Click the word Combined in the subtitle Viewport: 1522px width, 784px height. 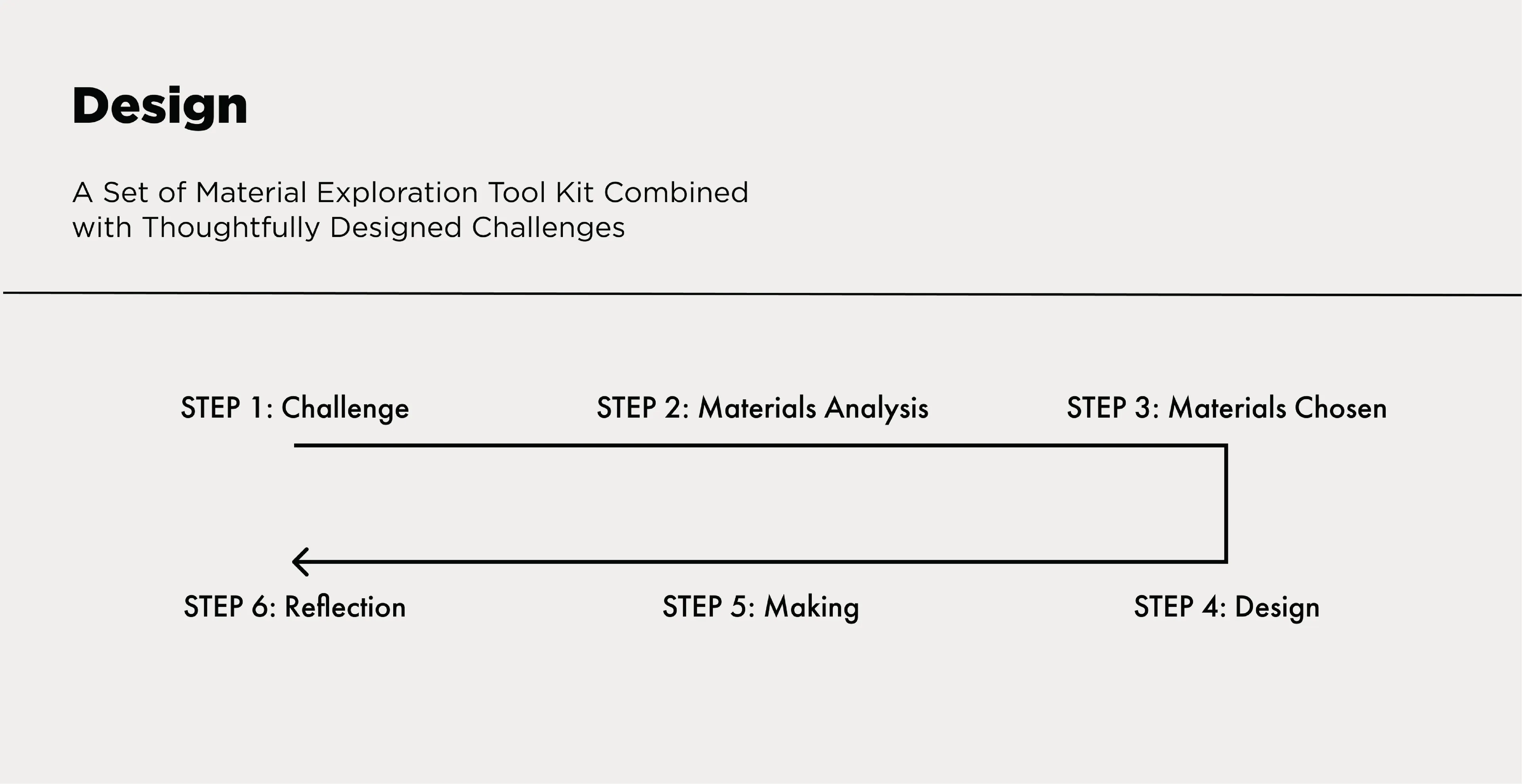point(676,193)
